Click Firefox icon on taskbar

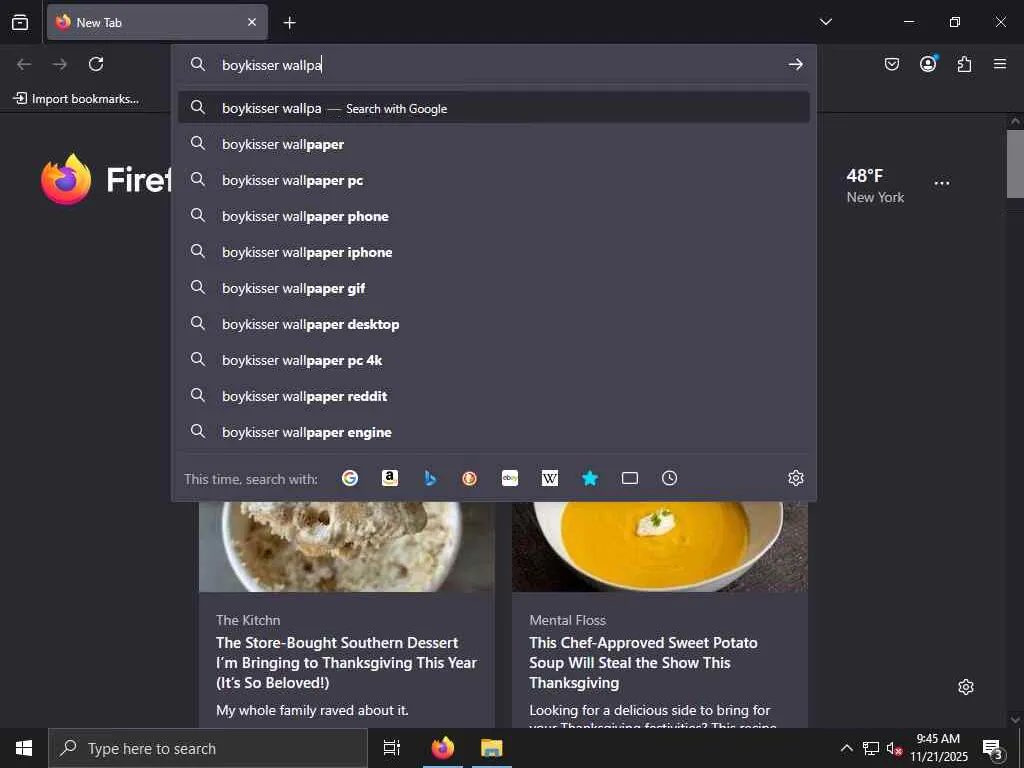(x=443, y=748)
